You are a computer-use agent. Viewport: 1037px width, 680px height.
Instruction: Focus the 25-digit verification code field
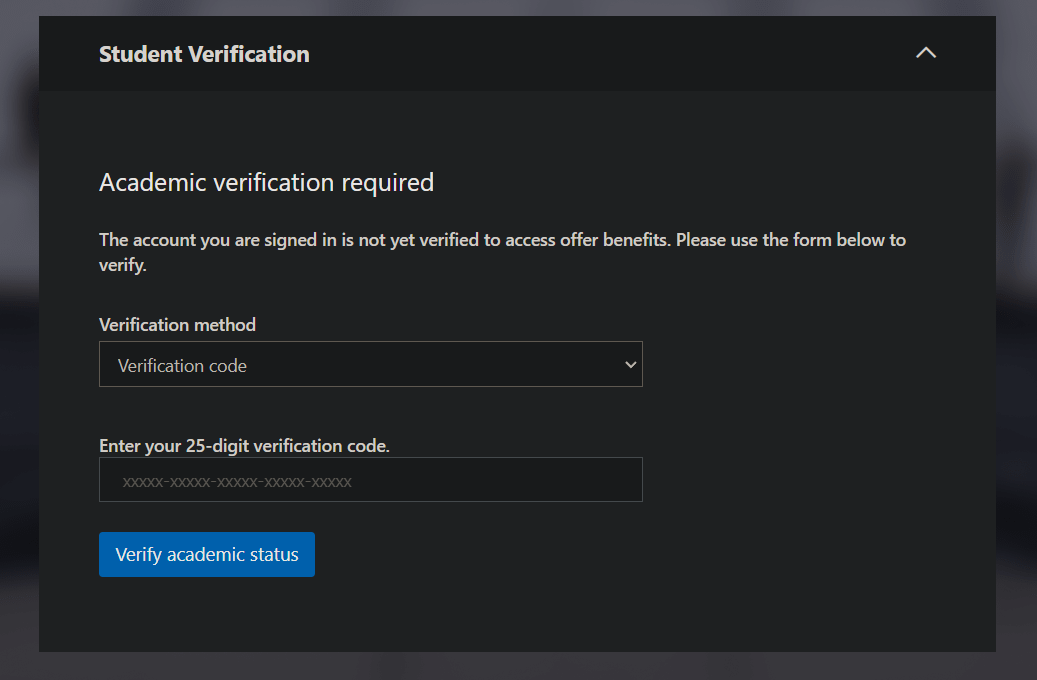[x=370, y=480]
